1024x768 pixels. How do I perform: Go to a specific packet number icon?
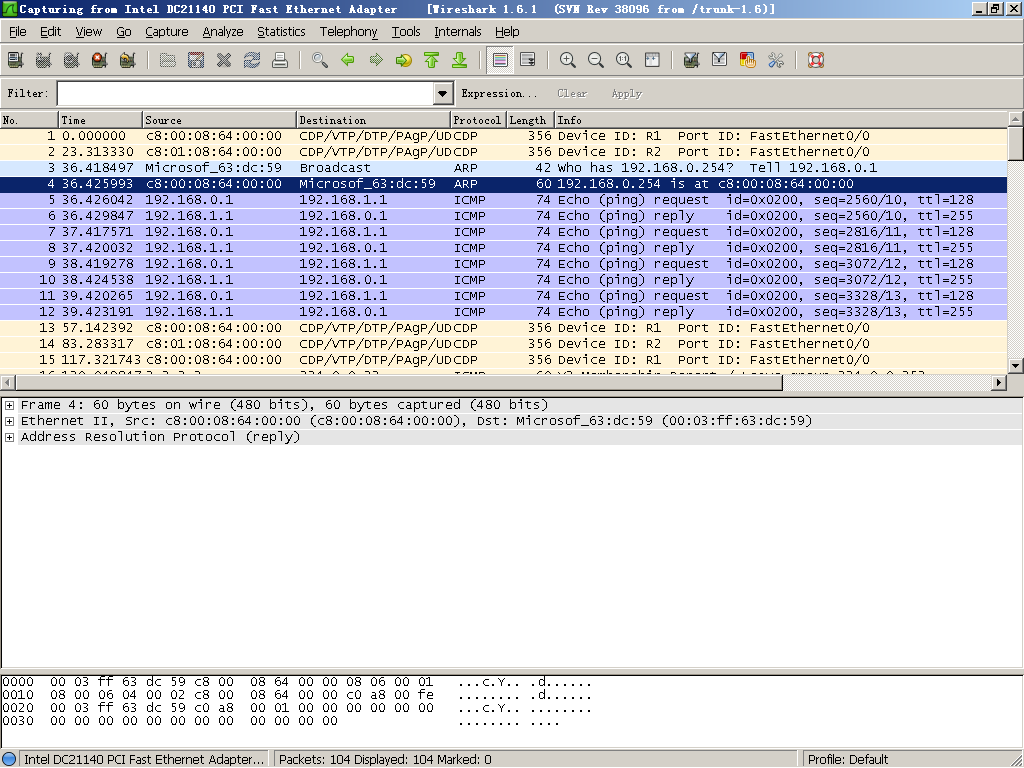(404, 60)
